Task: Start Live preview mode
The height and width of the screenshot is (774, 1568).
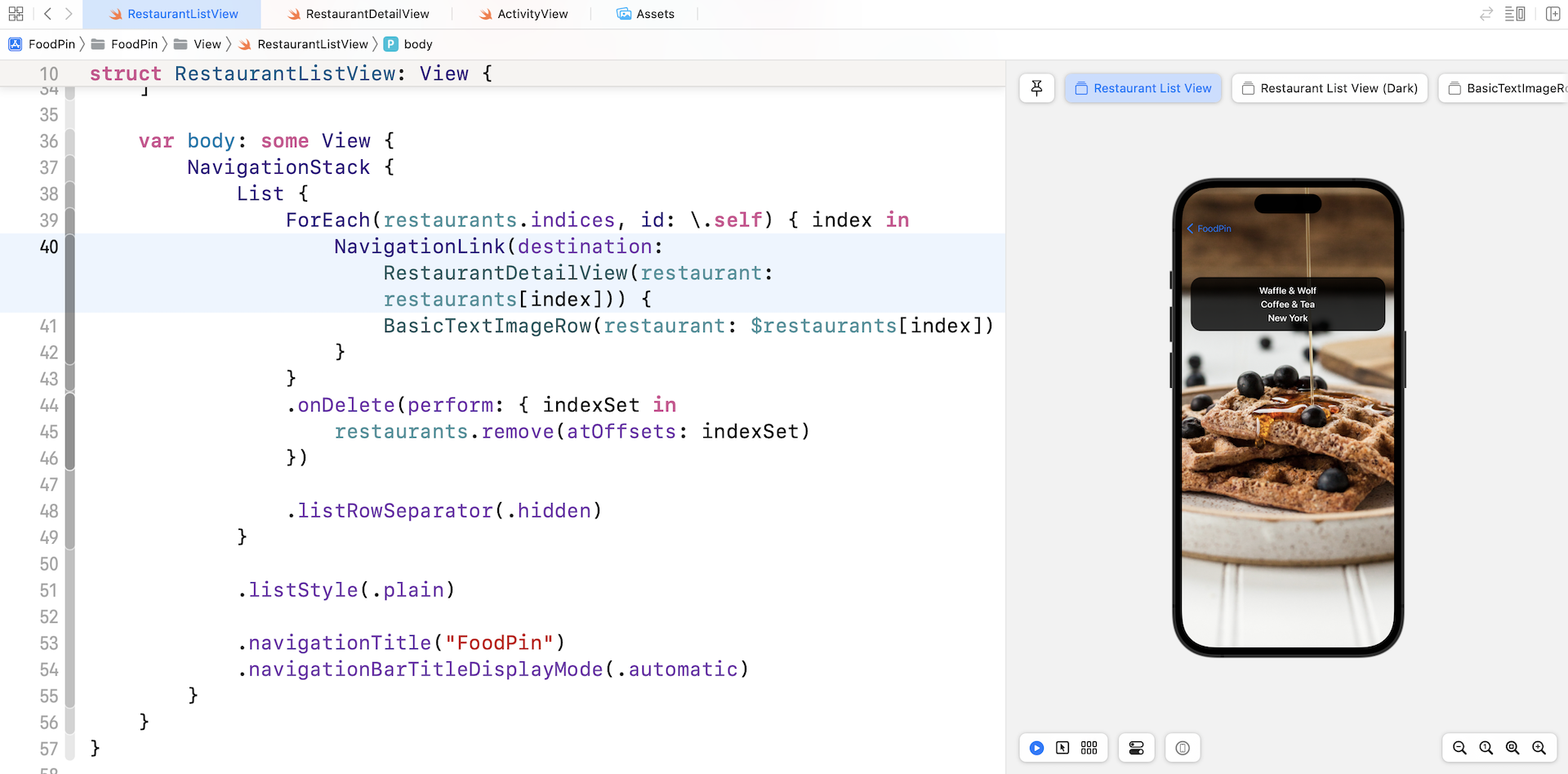Action: pos(1036,748)
